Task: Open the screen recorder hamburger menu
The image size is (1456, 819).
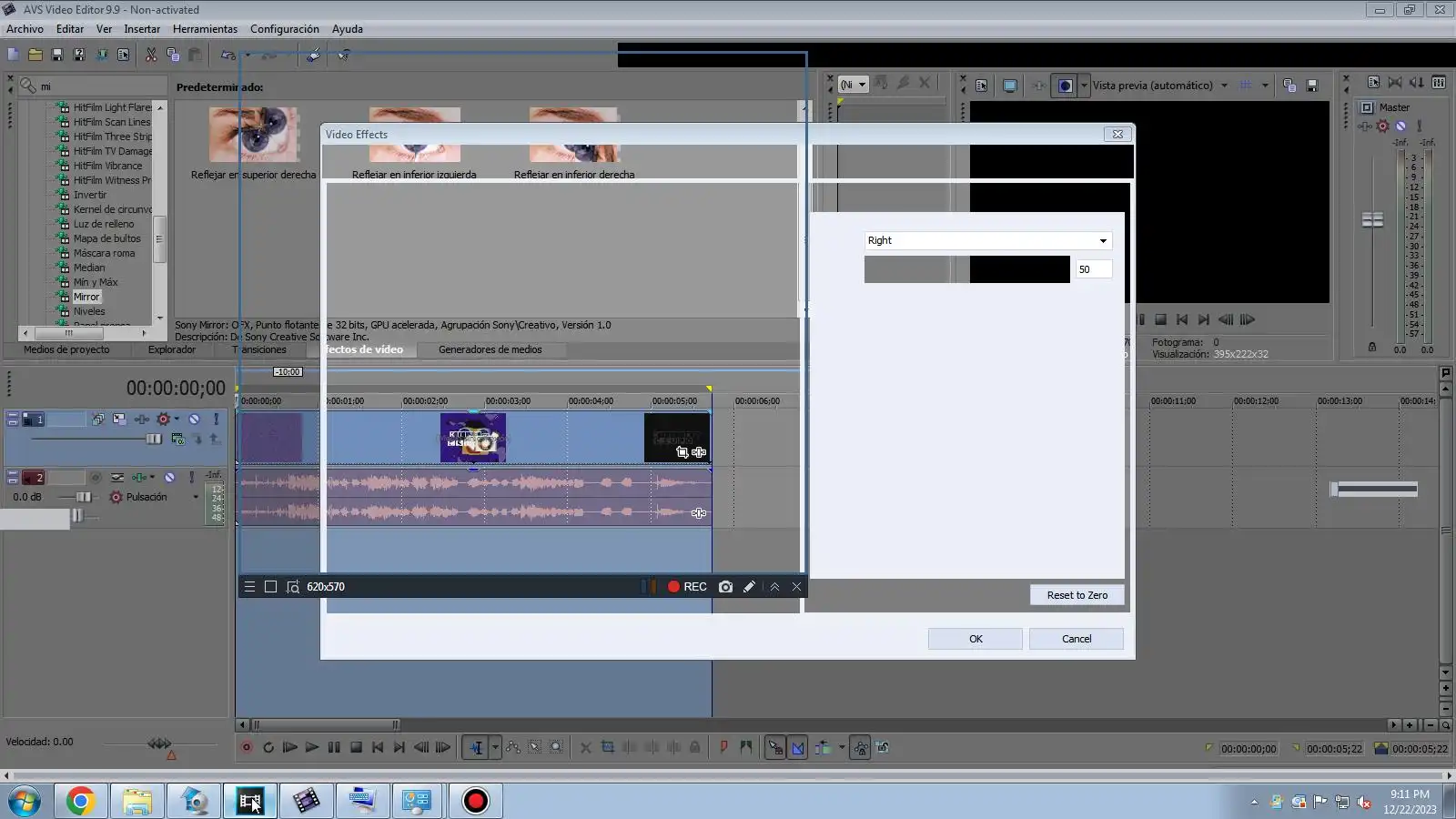Action: 249,587
